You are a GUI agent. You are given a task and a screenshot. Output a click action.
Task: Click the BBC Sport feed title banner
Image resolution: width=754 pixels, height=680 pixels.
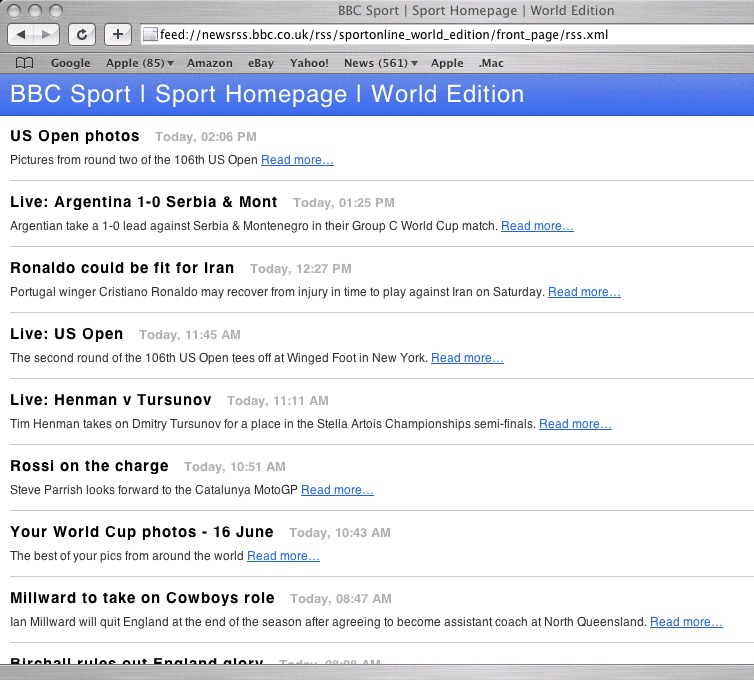coord(267,94)
